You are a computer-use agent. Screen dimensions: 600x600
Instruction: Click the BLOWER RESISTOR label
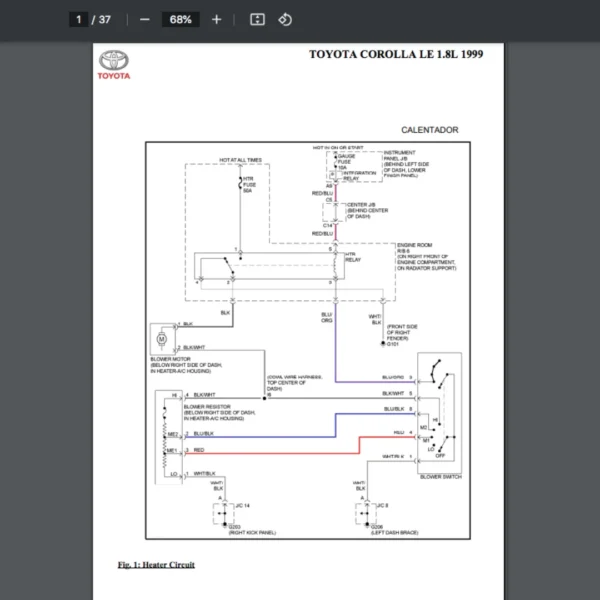(x=207, y=407)
